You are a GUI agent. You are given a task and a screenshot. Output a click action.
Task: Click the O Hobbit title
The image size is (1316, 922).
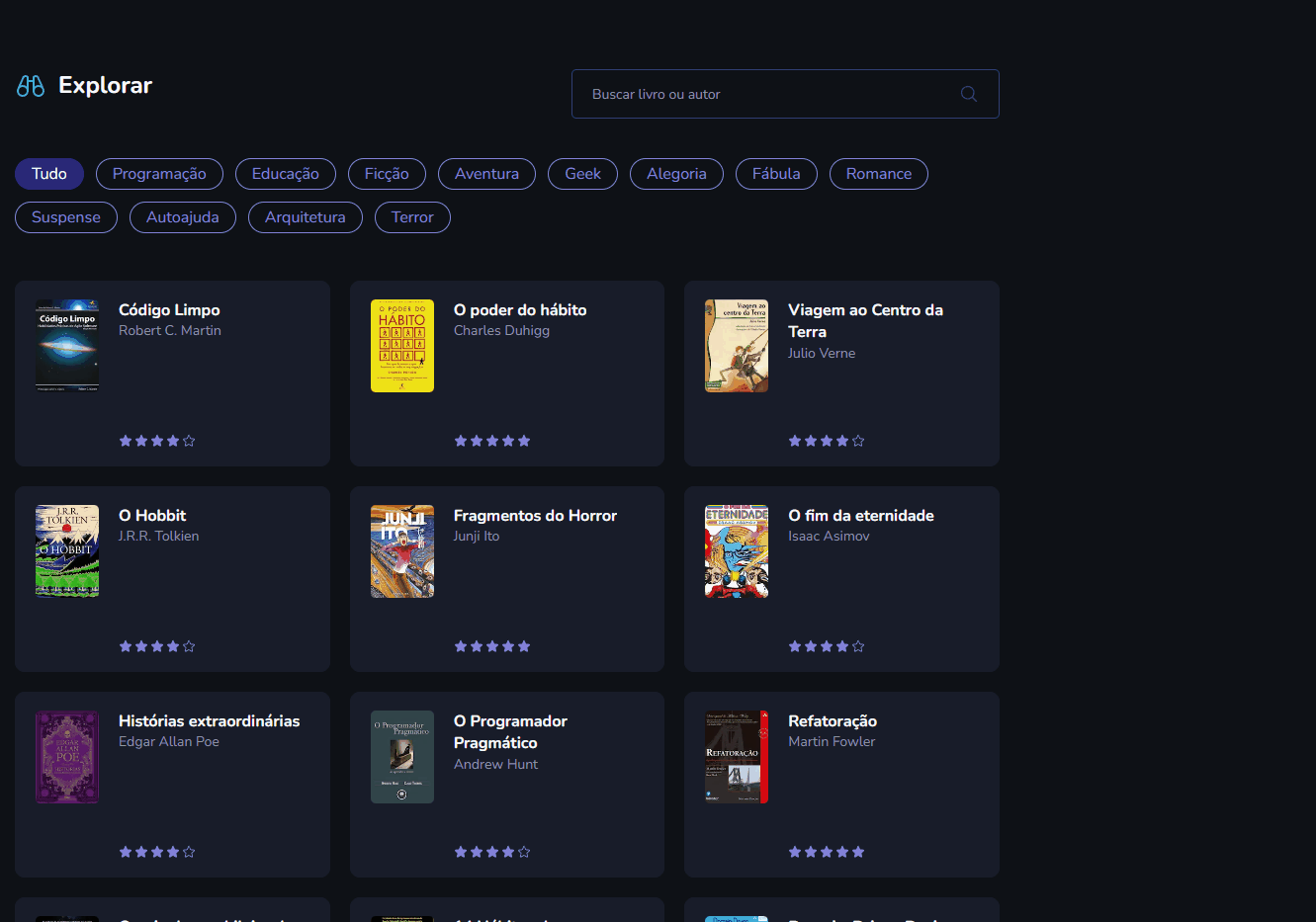152,516
